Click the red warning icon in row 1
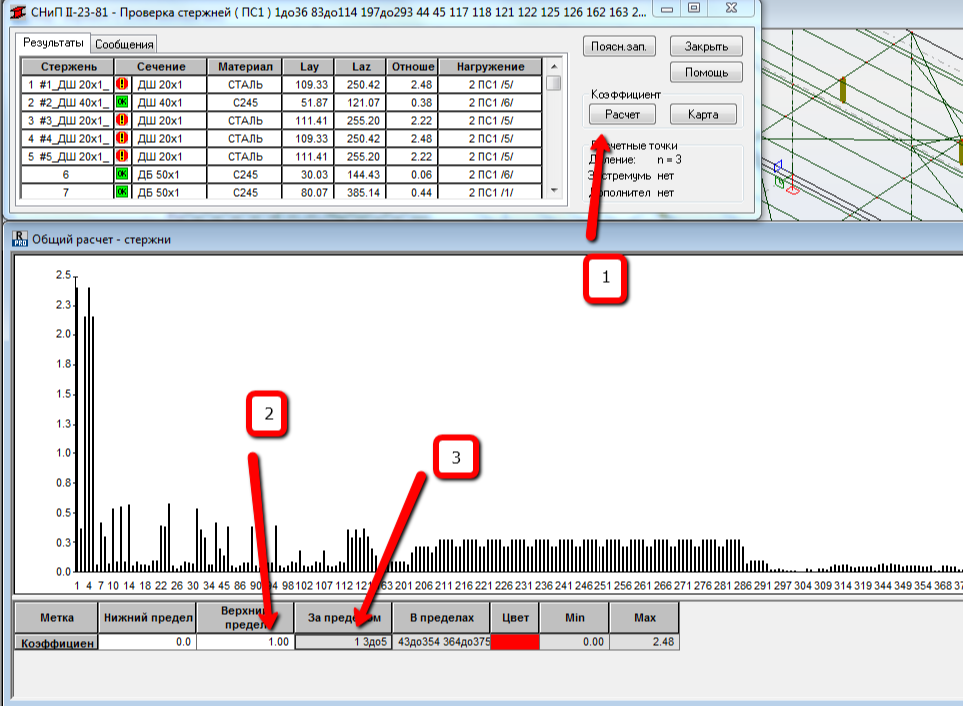The image size is (963, 706). (x=122, y=84)
